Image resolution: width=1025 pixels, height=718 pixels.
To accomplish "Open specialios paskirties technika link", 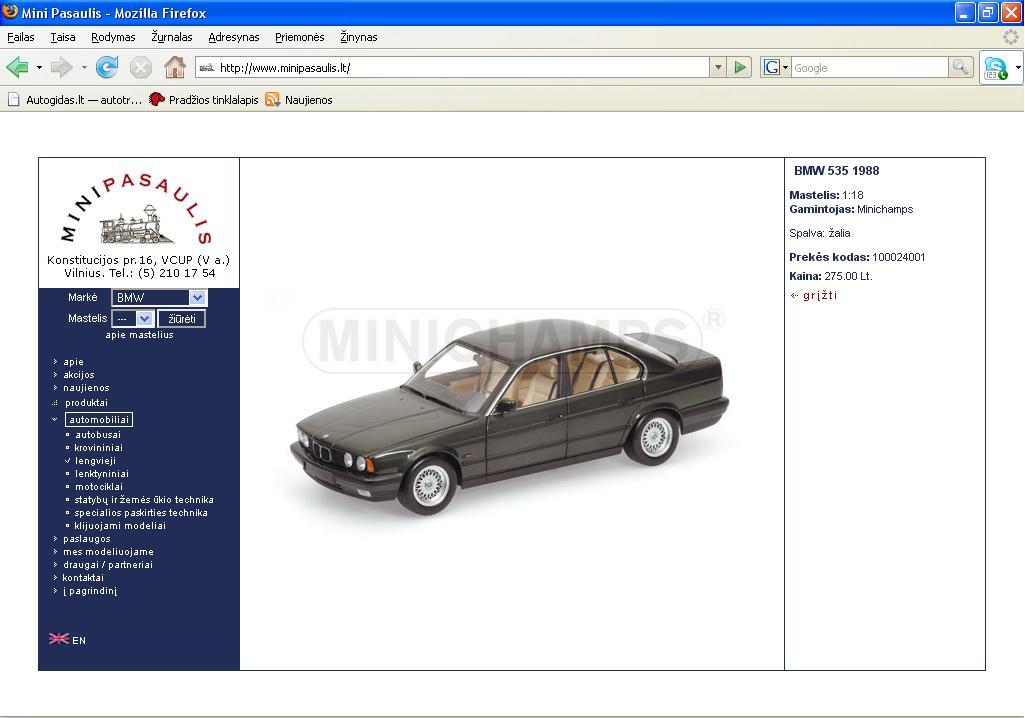I will tap(141, 513).
